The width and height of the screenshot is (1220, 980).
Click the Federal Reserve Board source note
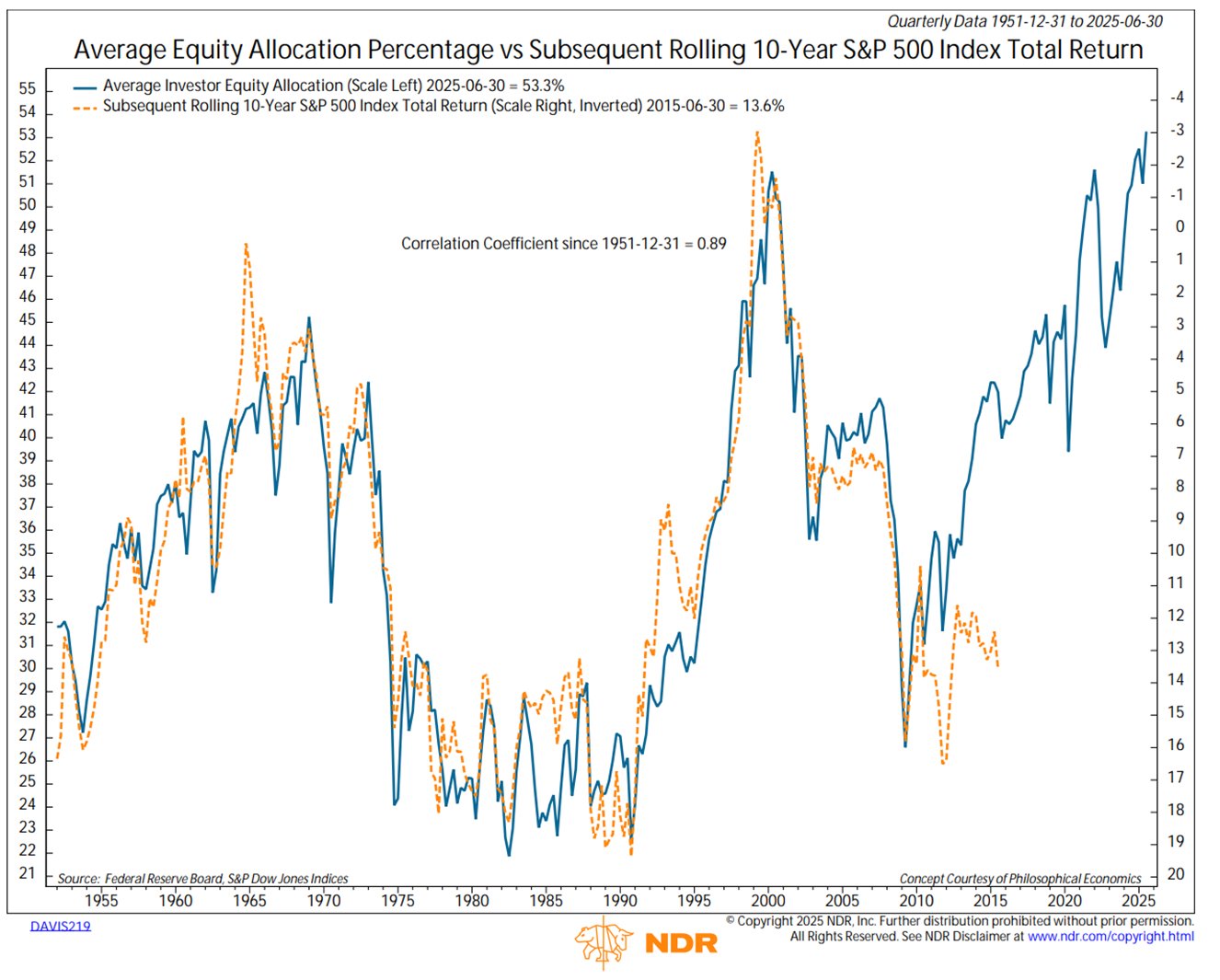pos(202,879)
